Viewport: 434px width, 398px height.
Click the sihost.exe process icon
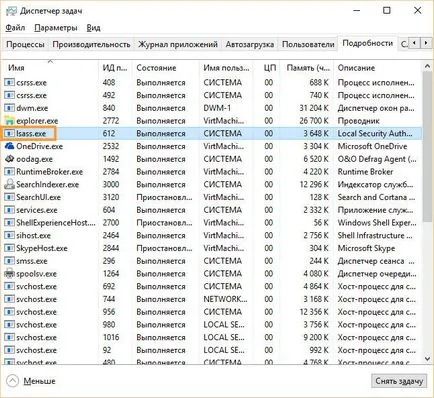click(9, 235)
